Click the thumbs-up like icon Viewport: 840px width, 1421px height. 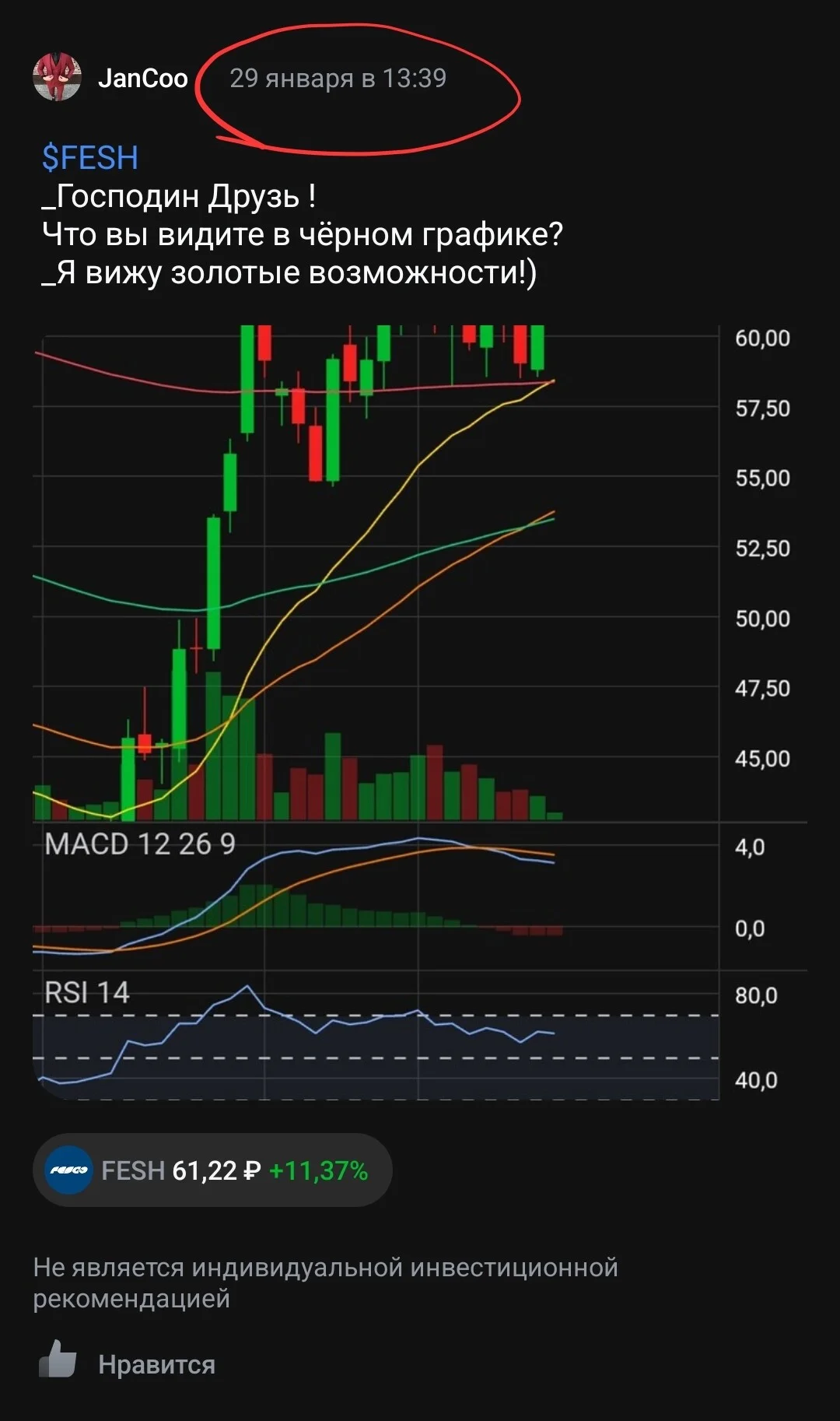pyautogui.click(x=58, y=1360)
